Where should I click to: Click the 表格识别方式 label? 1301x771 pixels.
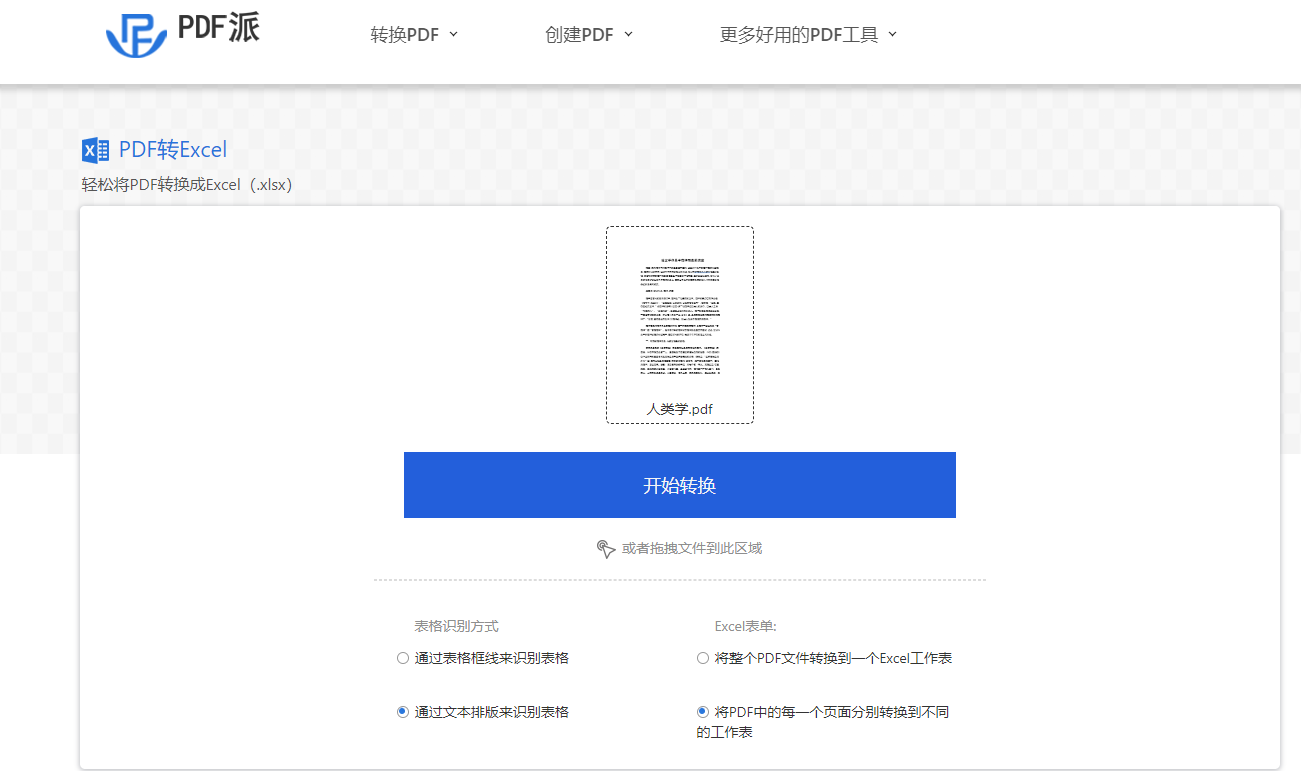(x=456, y=626)
